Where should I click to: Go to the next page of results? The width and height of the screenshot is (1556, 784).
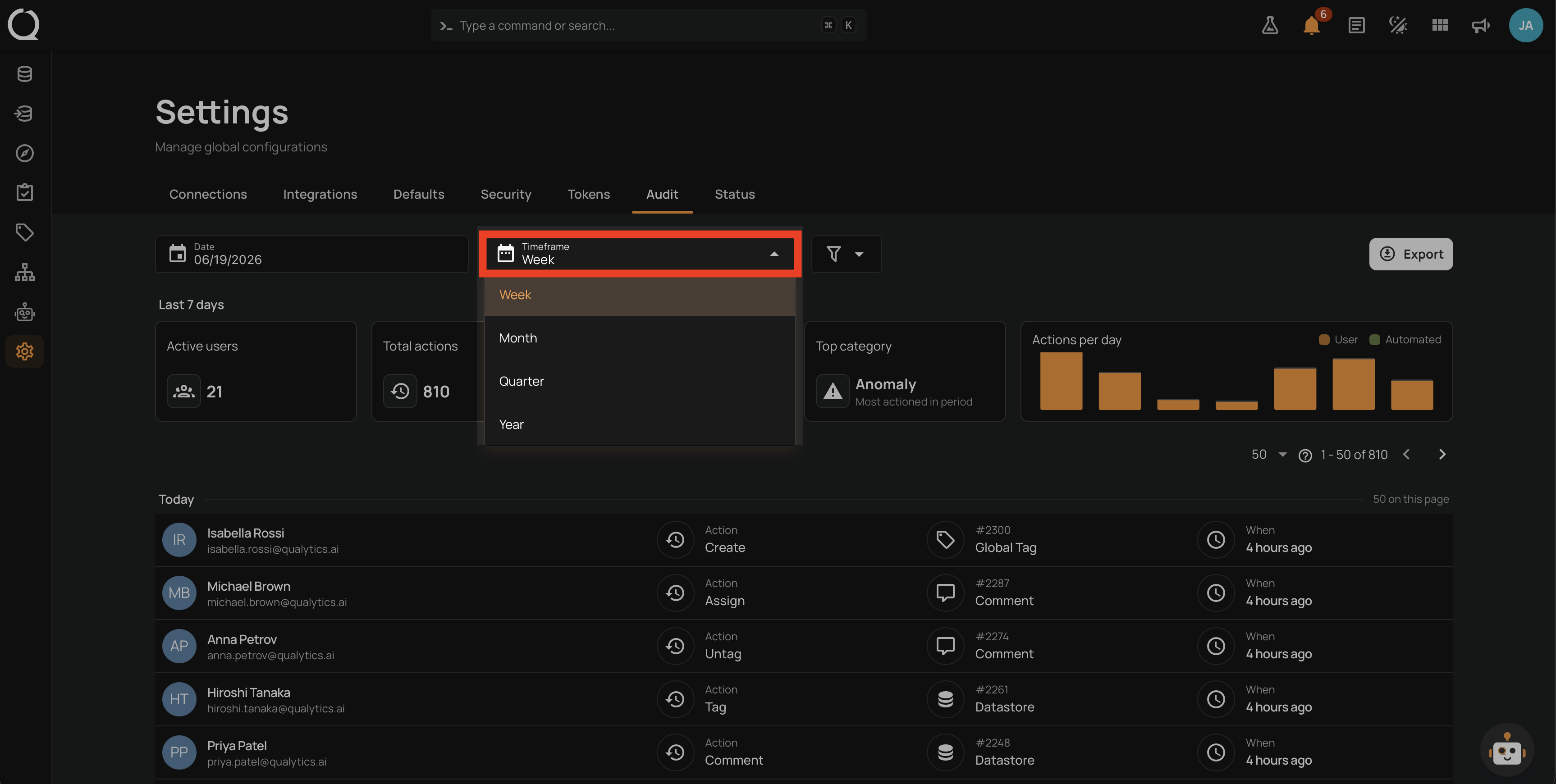(1442, 454)
